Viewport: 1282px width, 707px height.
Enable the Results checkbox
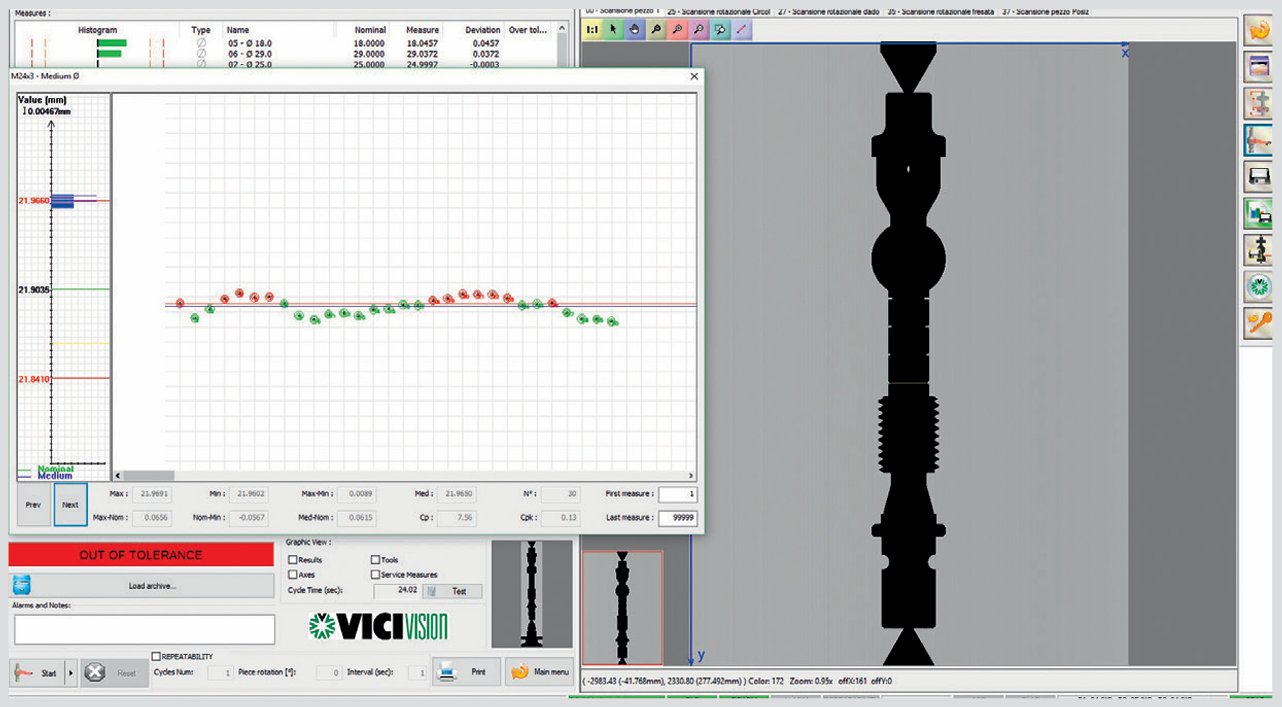(x=293, y=560)
